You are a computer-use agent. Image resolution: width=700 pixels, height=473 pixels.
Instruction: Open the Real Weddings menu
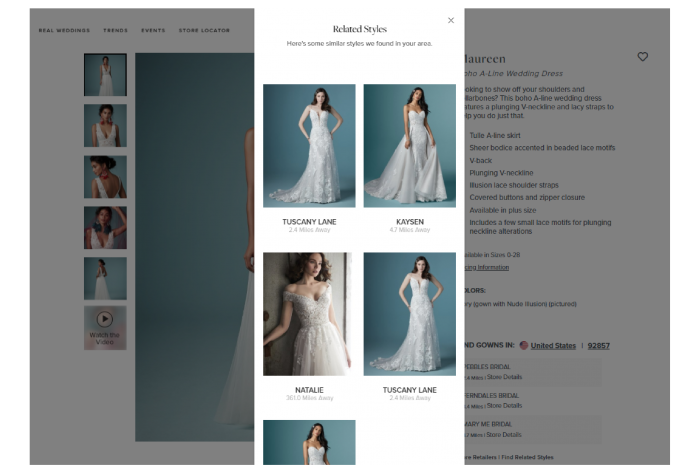pos(64,30)
